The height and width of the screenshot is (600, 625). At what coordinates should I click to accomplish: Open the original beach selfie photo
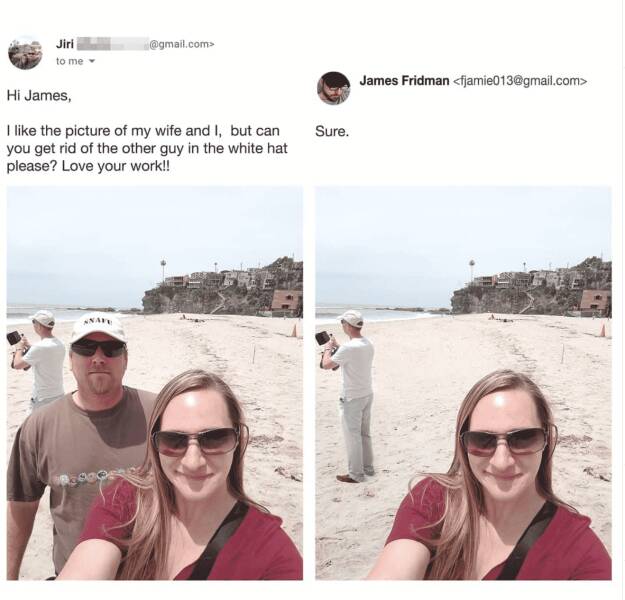(155, 383)
